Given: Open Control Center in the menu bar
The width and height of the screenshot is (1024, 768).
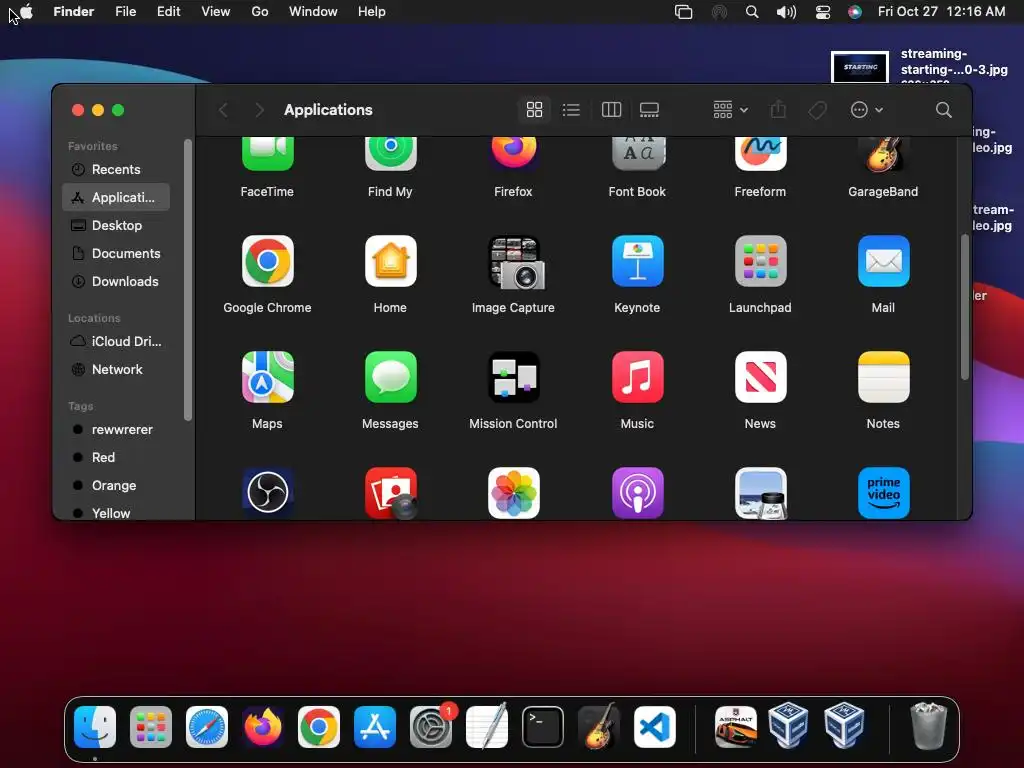Looking at the screenshot, I should [x=823, y=12].
